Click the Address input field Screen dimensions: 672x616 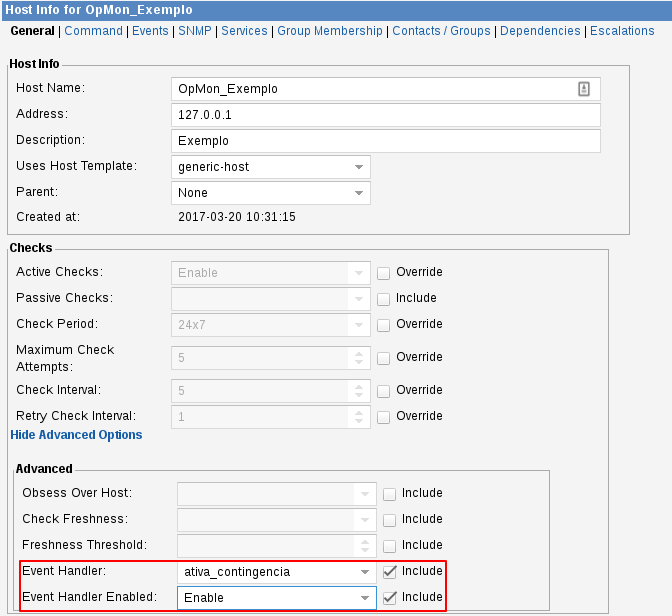[385, 115]
